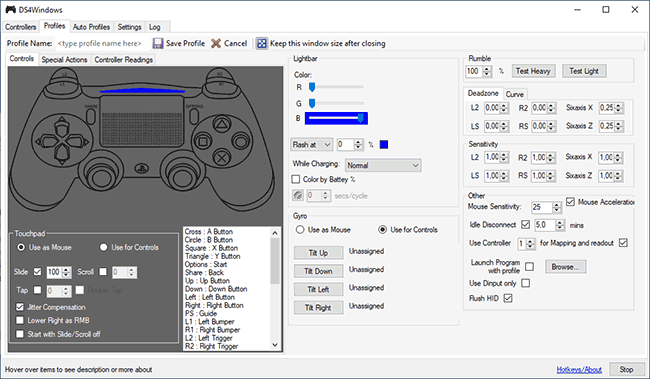Screen dimensions: 650x379
Task: Click the SHARE button on controller image
Action: point(91,117)
